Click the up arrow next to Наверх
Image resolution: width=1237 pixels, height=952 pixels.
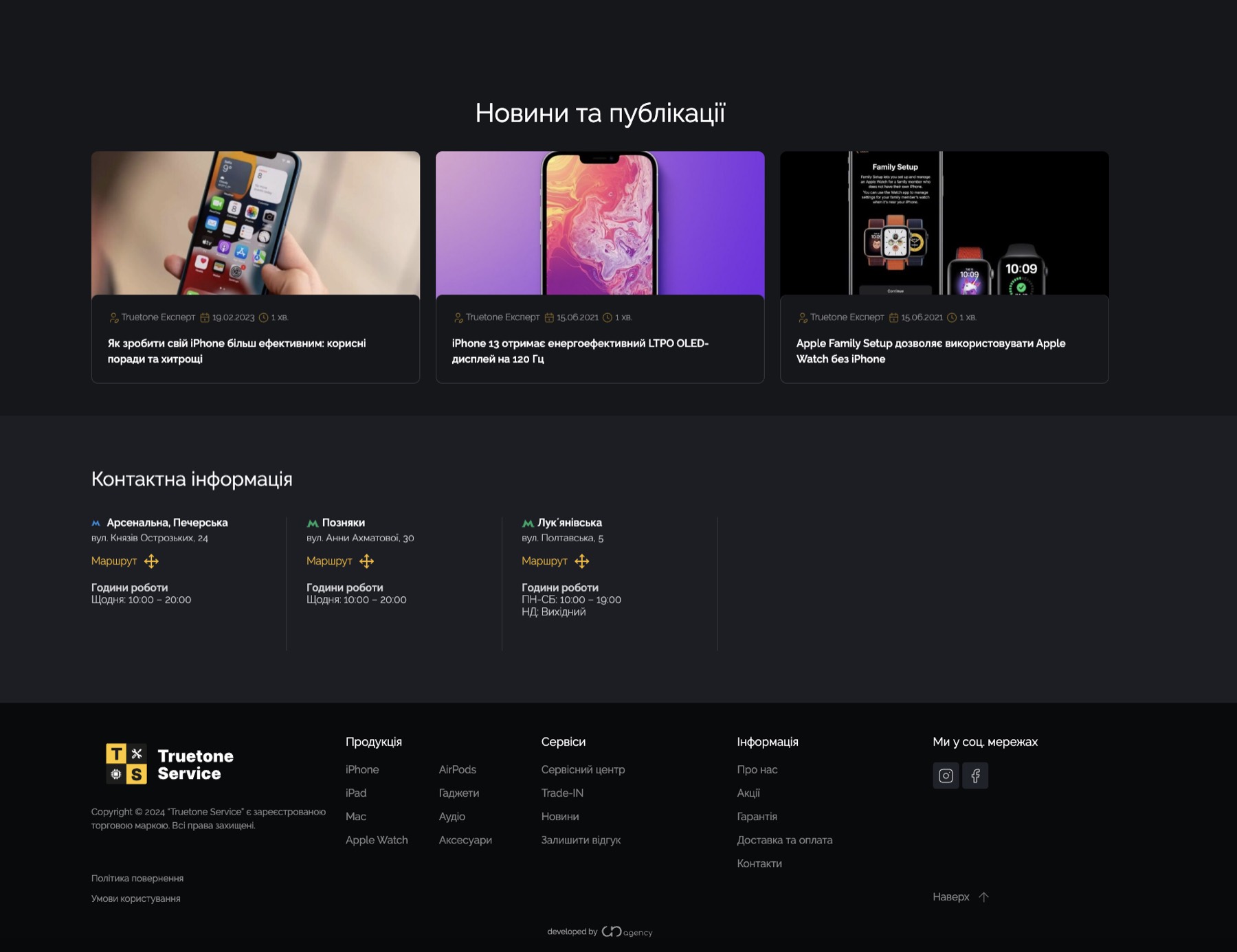coord(983,897)
